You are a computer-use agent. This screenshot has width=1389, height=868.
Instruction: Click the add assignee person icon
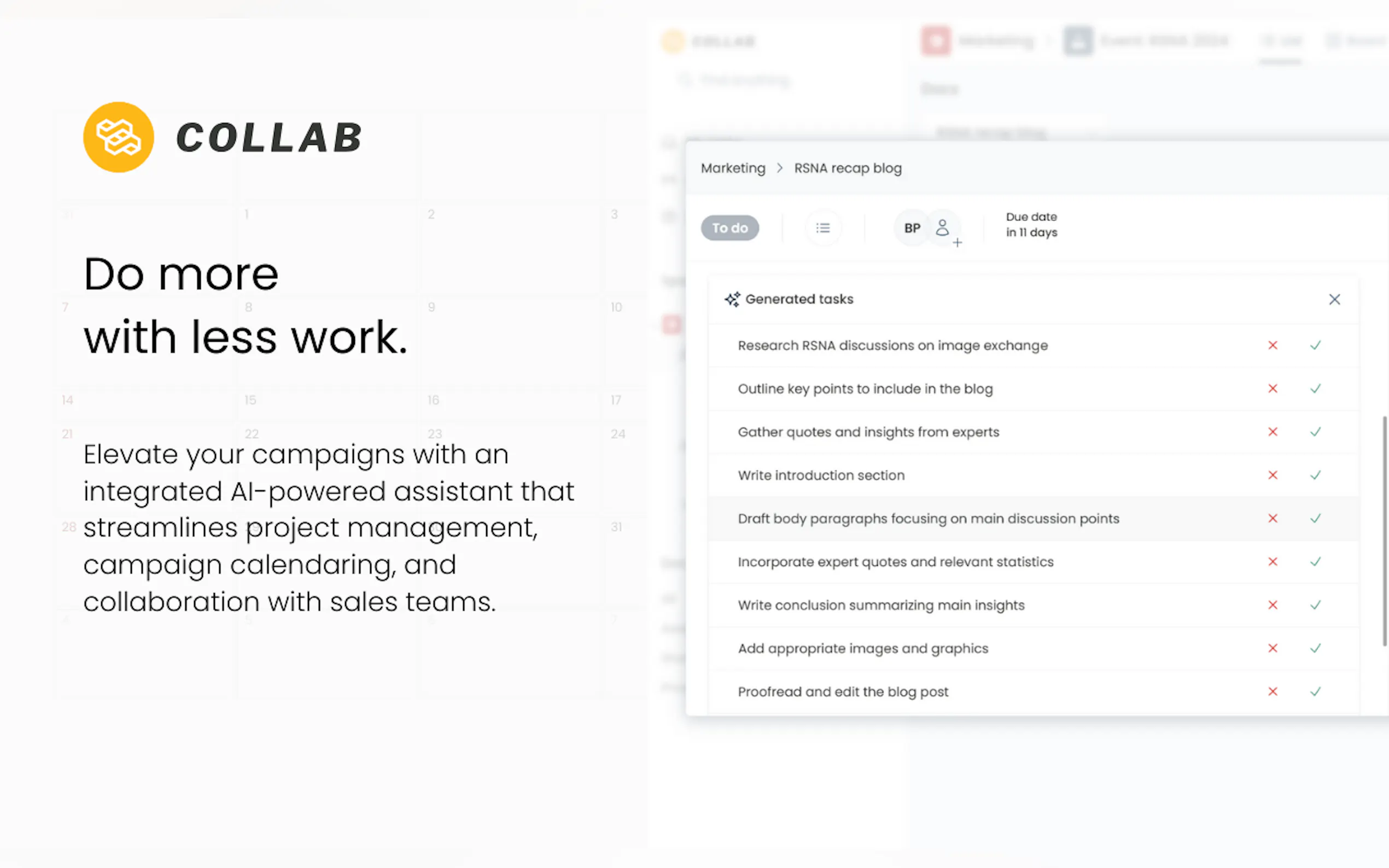click(x=944, y=228)
